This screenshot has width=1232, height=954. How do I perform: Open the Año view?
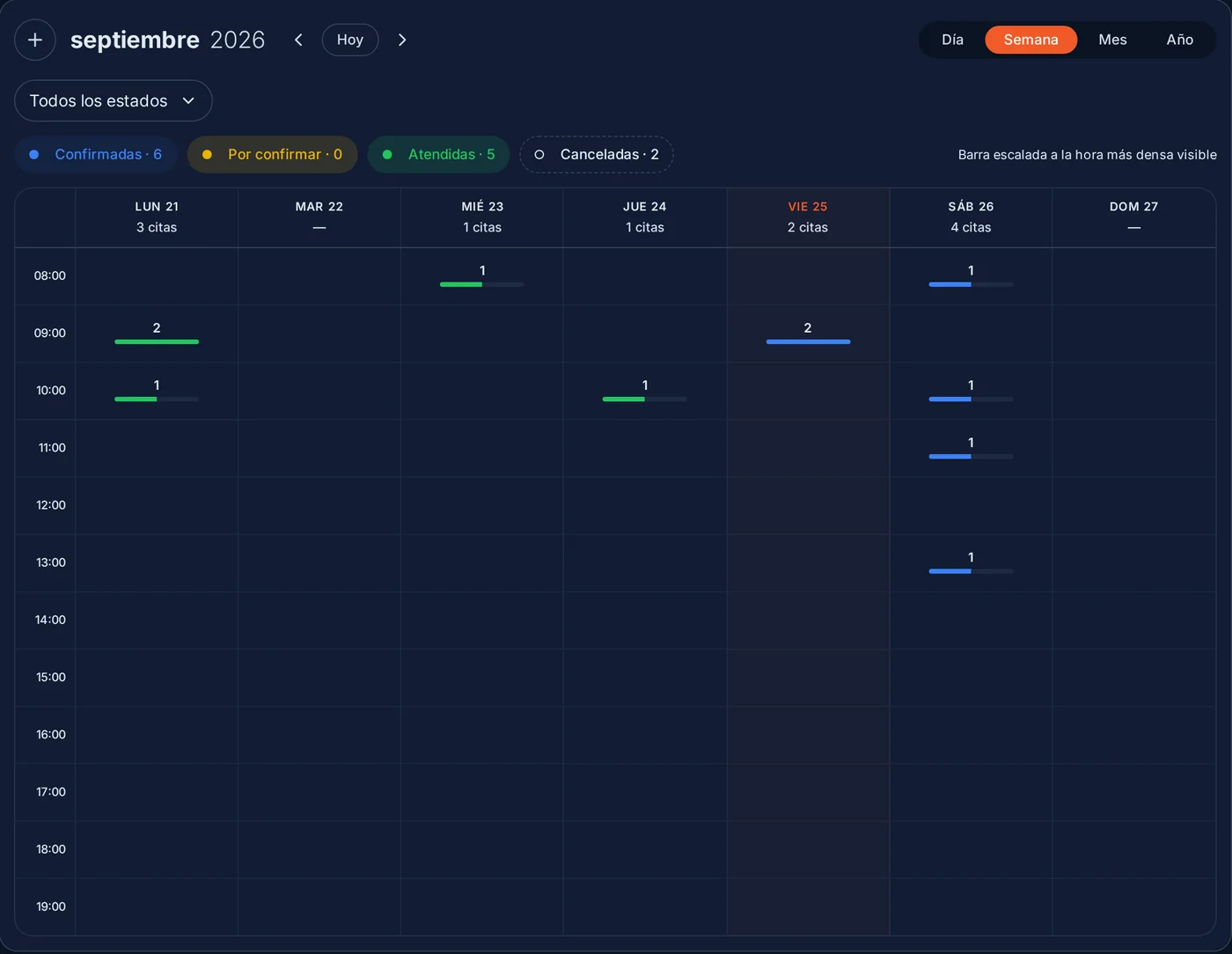[x=1179, y=40]
